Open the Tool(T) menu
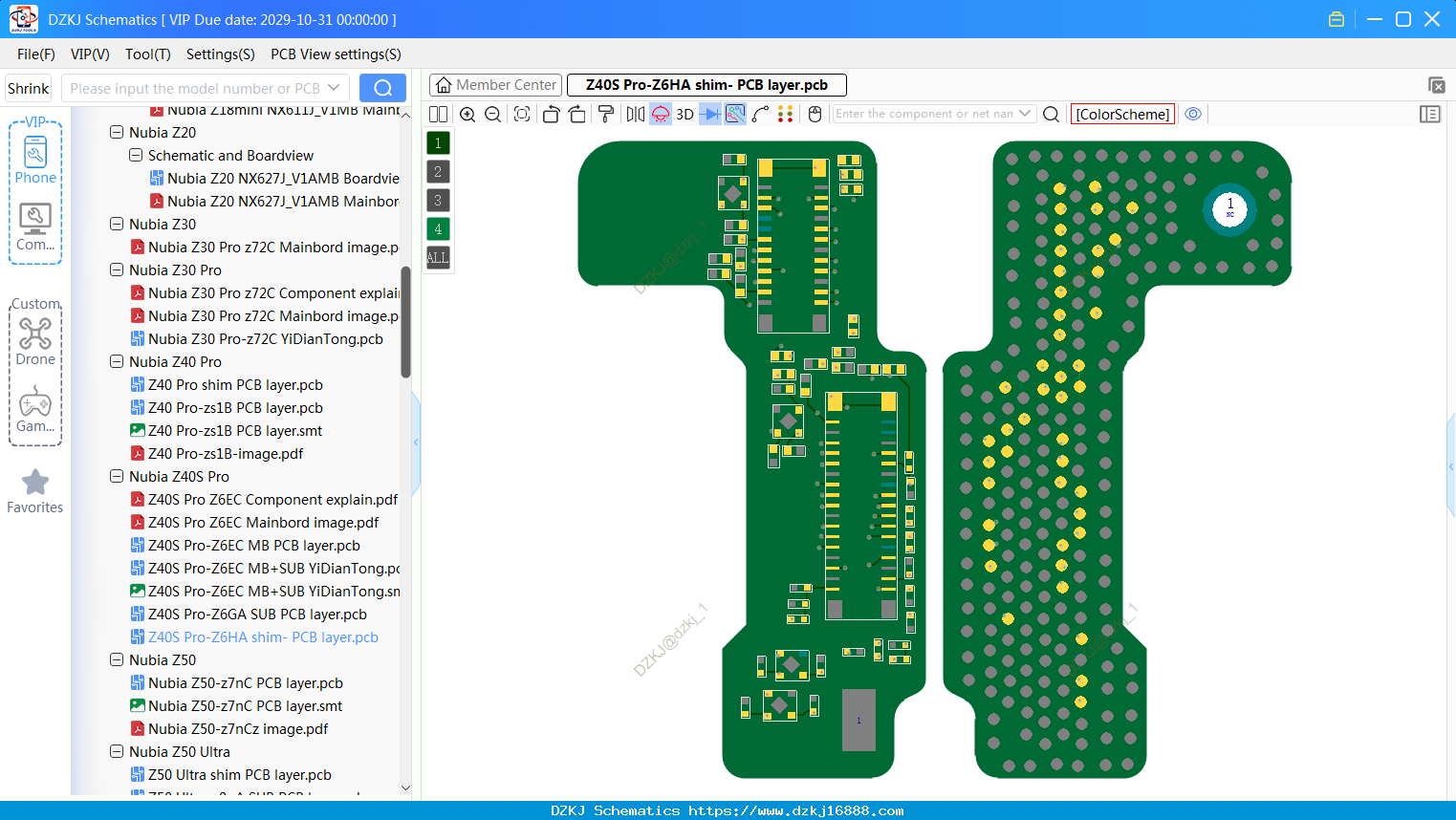 (148, 54)
